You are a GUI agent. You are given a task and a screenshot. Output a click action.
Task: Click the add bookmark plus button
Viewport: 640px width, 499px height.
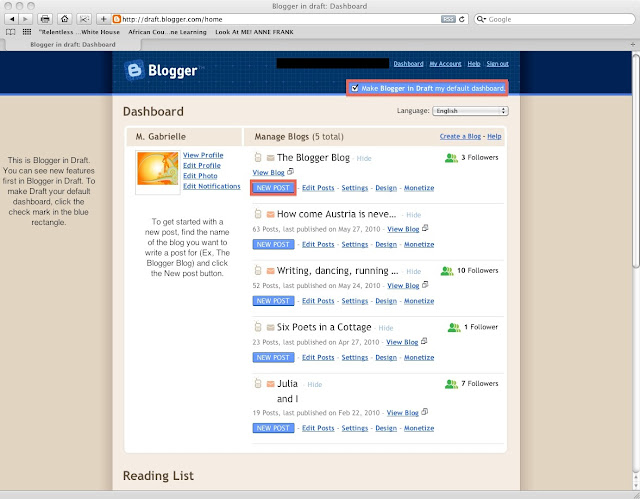tap(103, 19)
